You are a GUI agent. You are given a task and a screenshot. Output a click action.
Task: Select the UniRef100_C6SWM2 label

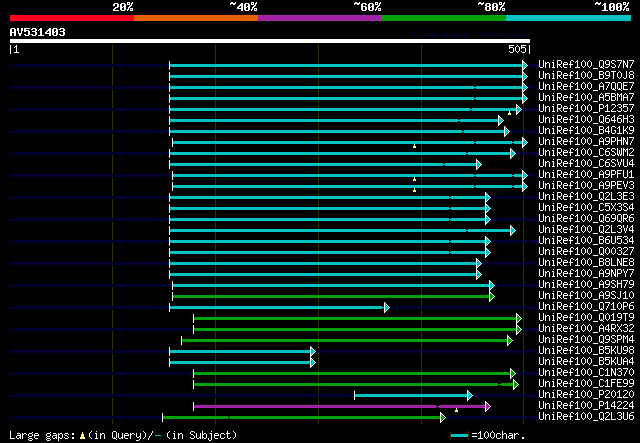pyautogui.click(x=586, y=153)
